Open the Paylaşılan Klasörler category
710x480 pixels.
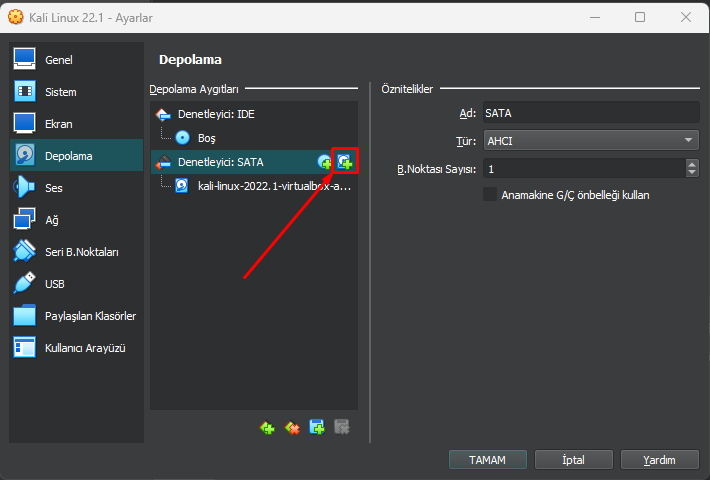pos(77,316)
